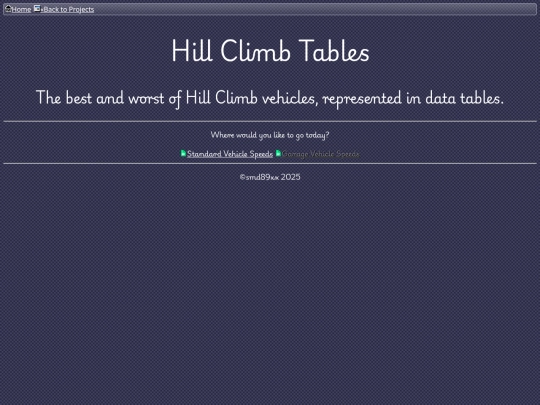Open Standard Vehicle Speeds link
This screenshot has width=540, height=405.
click(x=230, y=154)
